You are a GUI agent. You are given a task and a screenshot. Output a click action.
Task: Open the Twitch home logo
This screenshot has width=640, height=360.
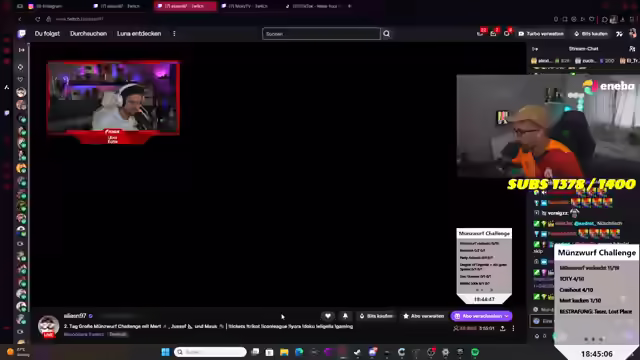(x=22, y=34)
